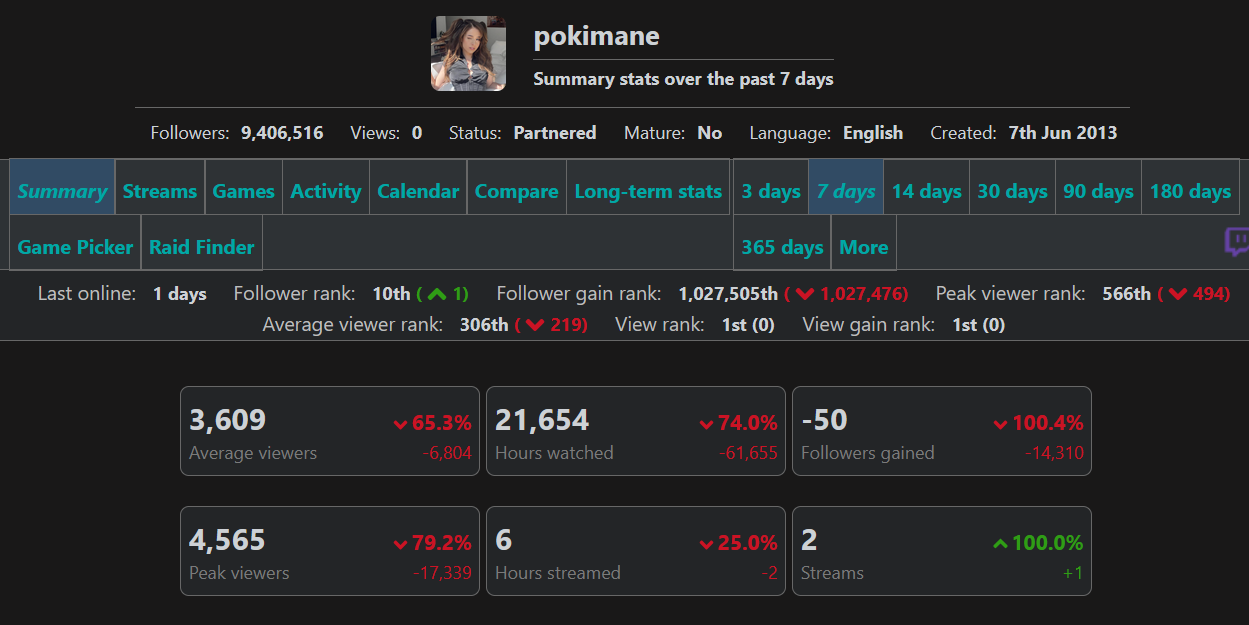Image resolution: width=1249 pixels, height=625 pixels.
Task: Click the Created 7th Jun 2013 date
Action: [1063, 133]
